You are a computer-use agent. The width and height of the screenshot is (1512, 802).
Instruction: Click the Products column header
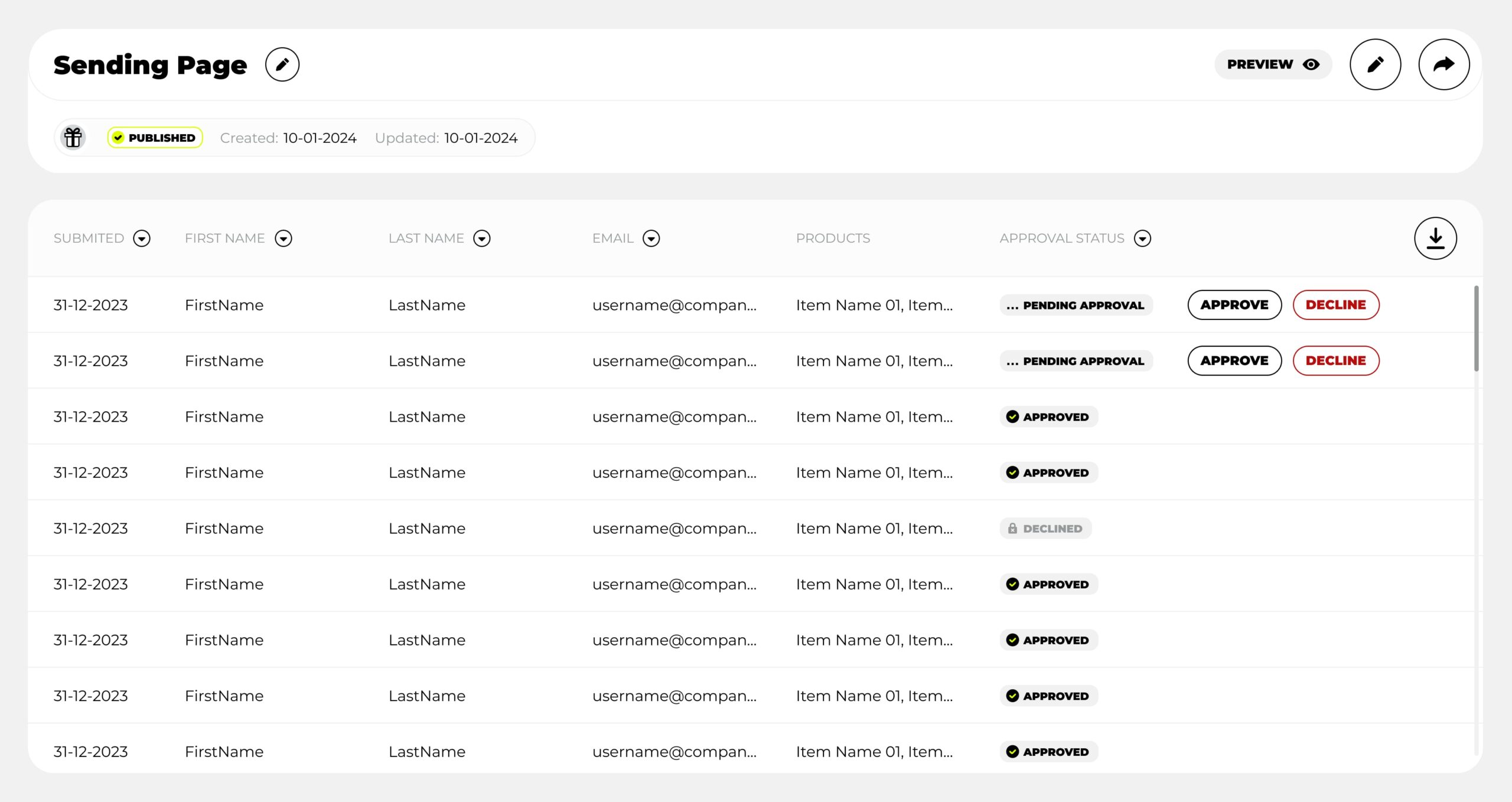(833, 238)
